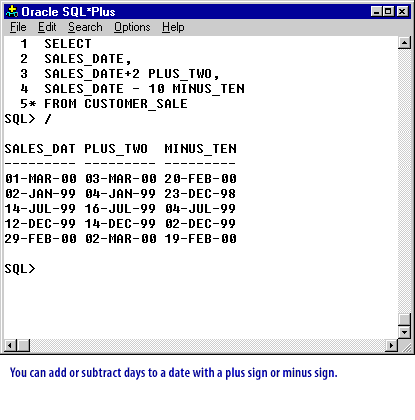This screenshot has height=420, width=415.
Task: Click the horizontal scrollbar thumb
Action: tap(23, 345)
